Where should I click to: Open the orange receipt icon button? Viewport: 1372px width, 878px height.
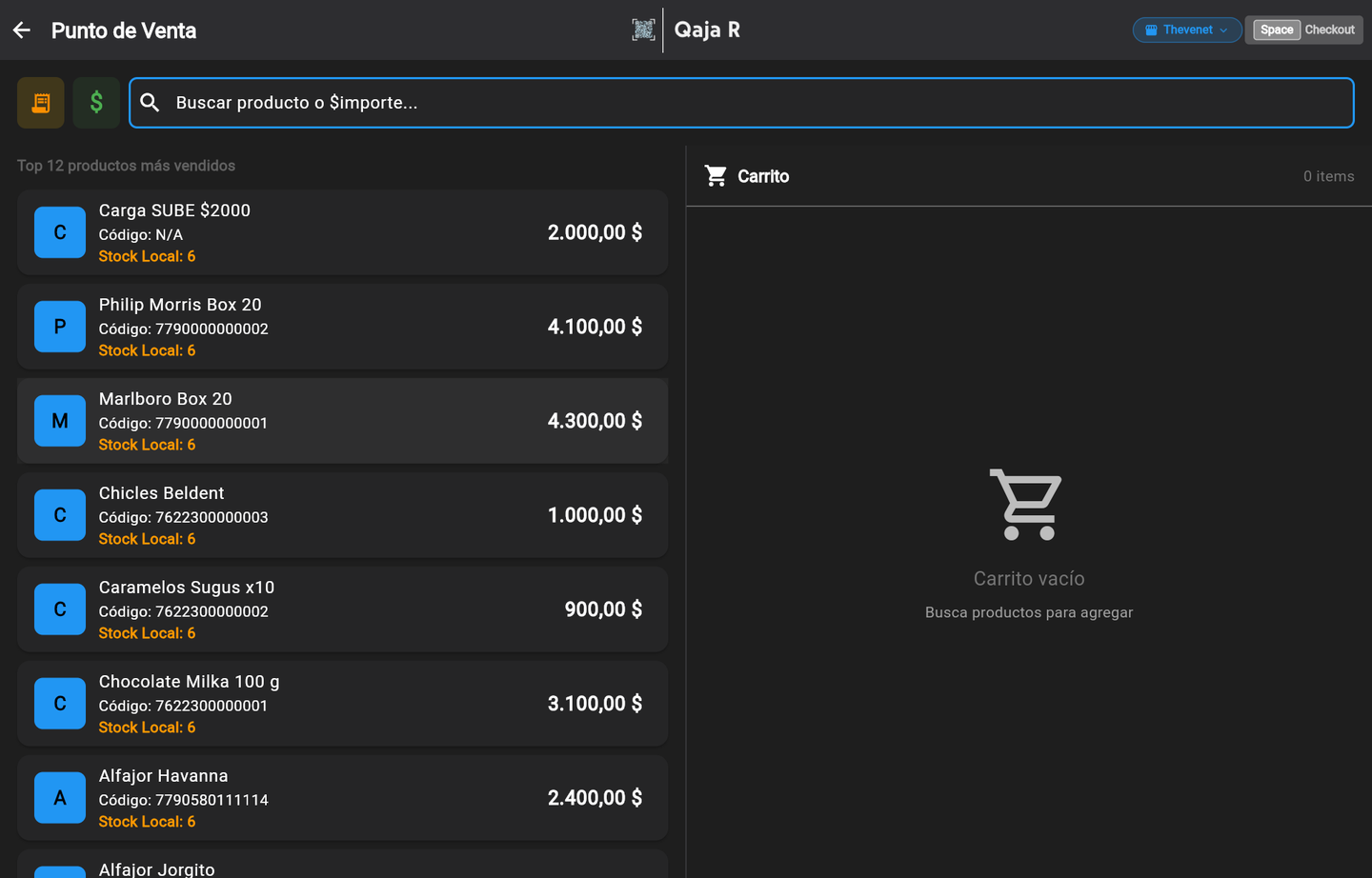pyautogui.click(x=41, y=103)
